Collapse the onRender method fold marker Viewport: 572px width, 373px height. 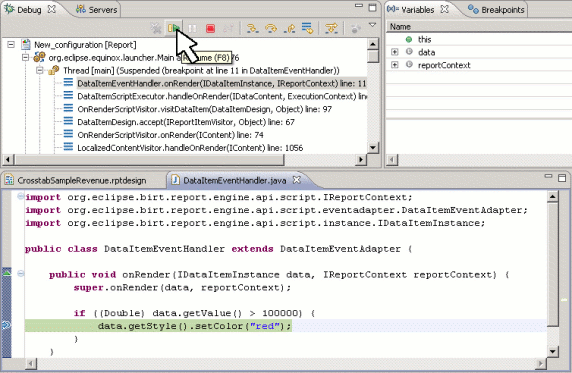[x=21, y=273]
